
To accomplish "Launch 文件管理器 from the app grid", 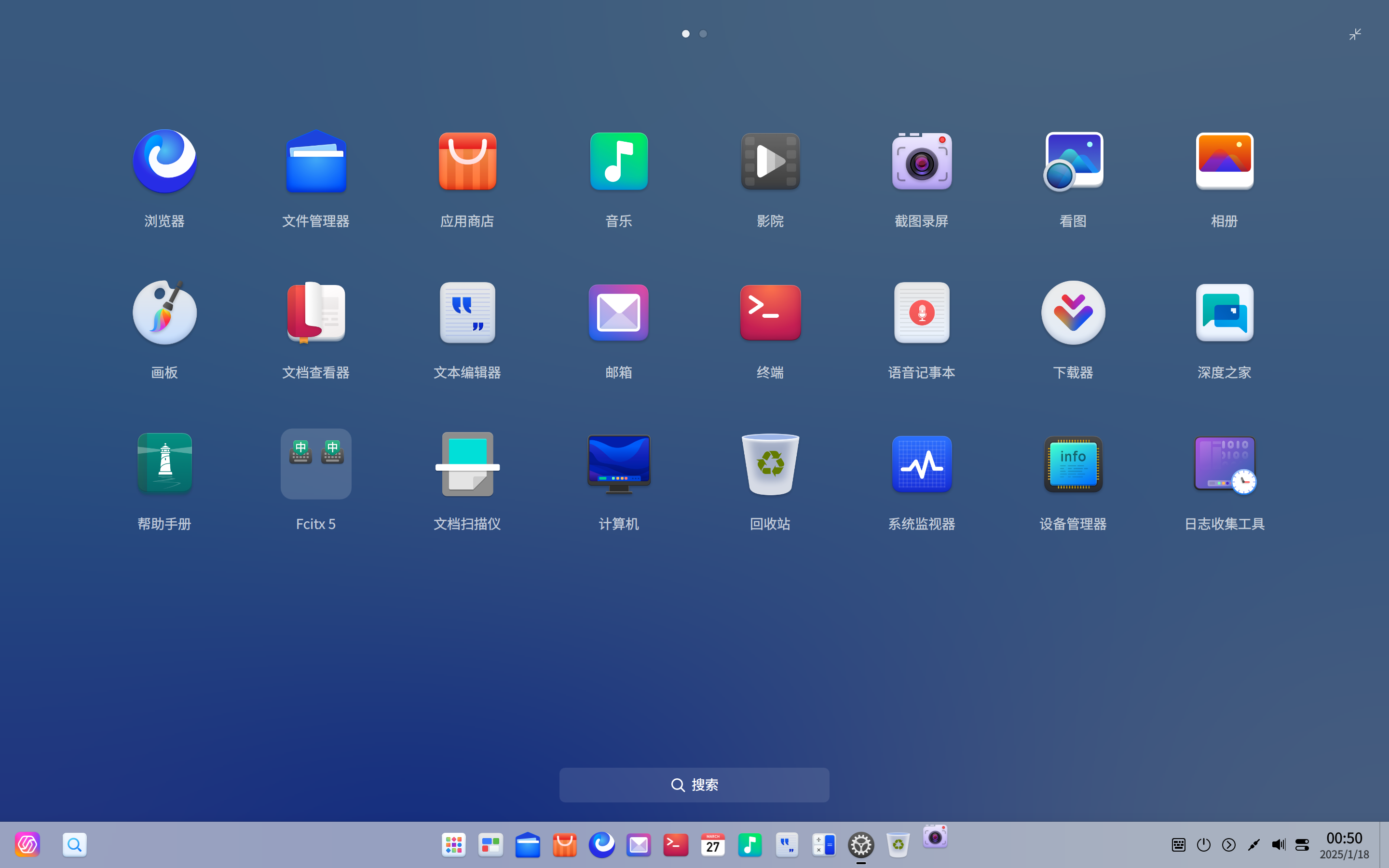I will coord(316,162).
